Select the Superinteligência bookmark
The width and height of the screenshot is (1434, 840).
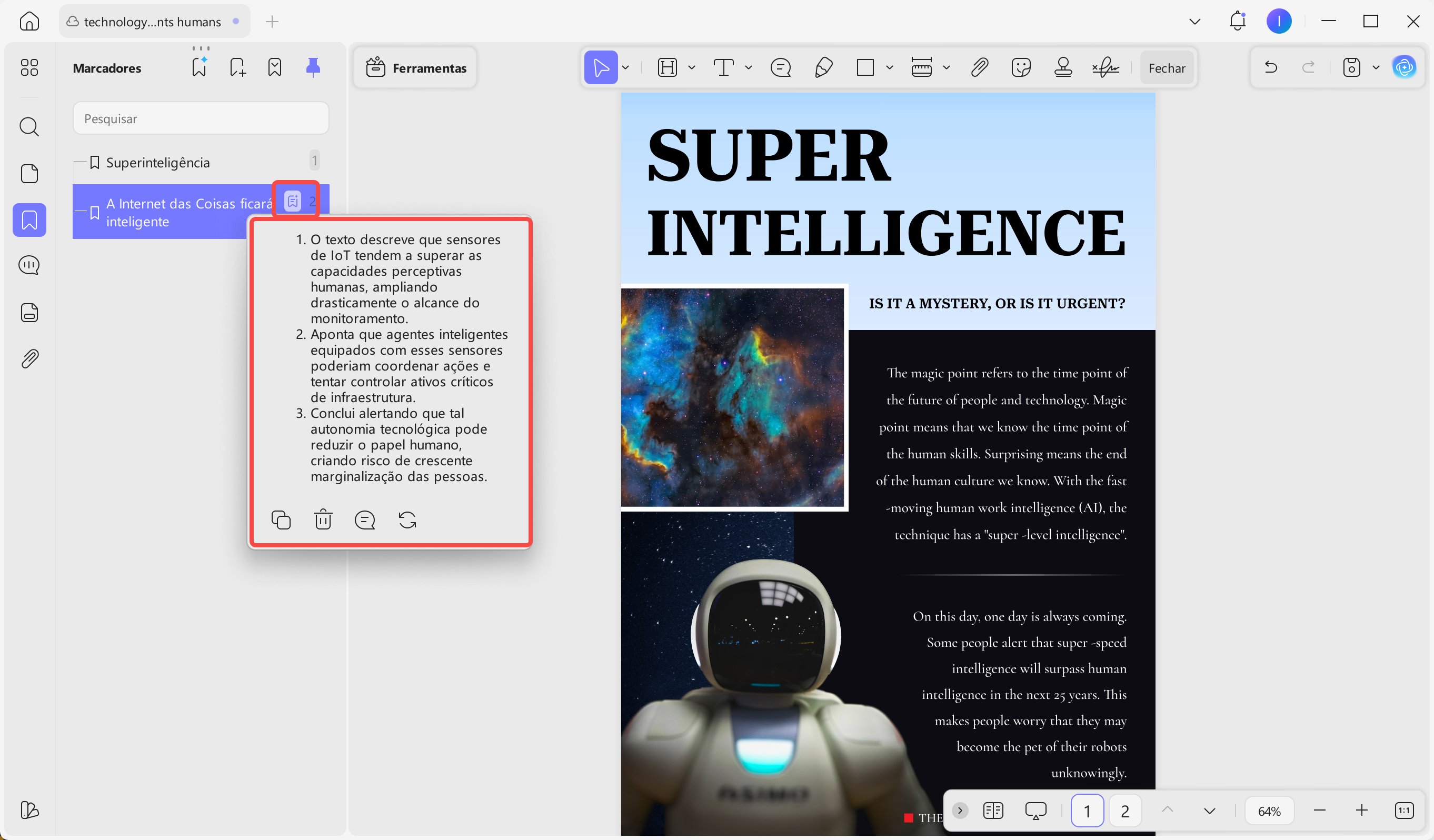pos(158,162)
